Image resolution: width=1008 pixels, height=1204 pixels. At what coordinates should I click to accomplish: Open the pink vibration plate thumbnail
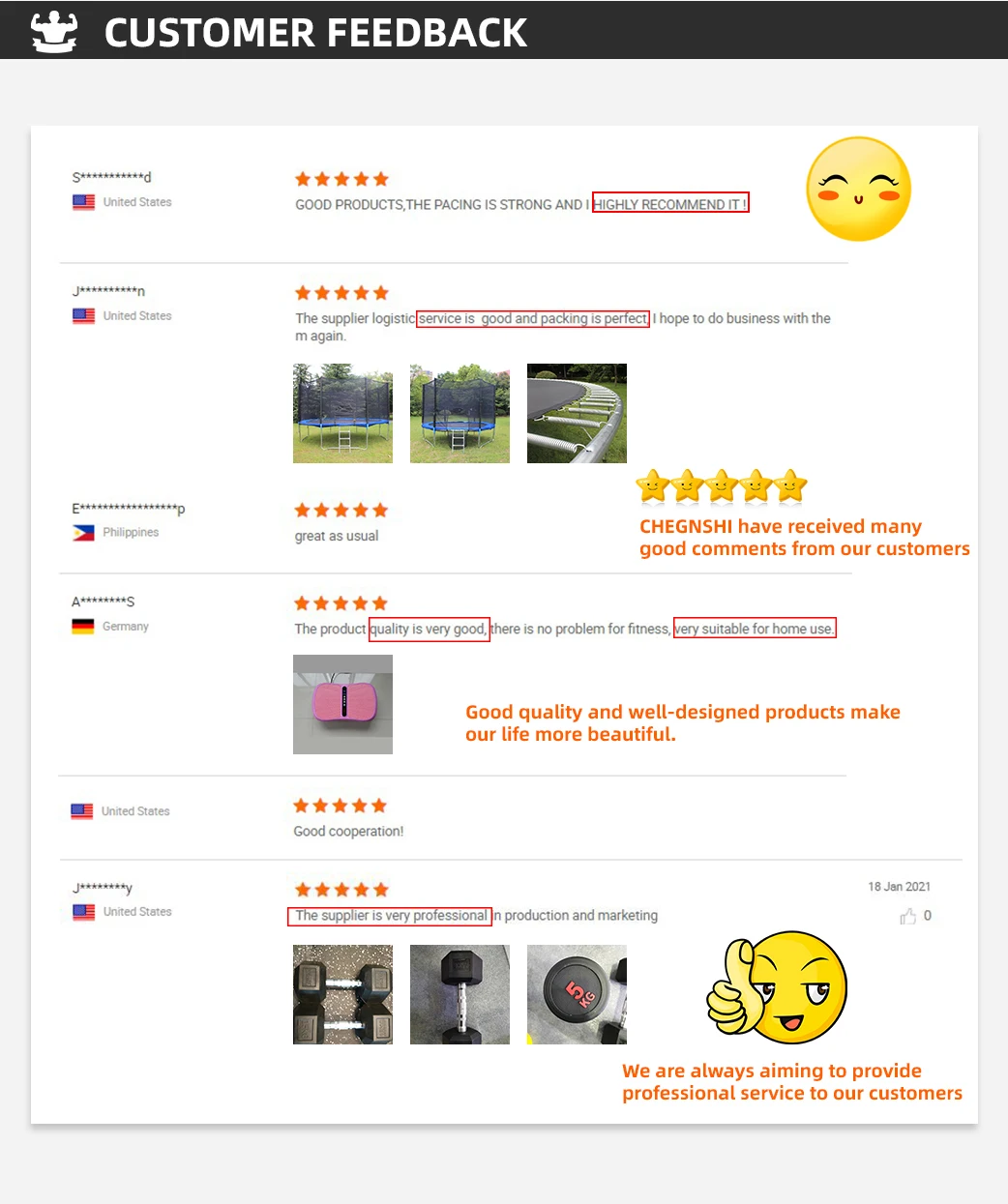pos(342,704)
